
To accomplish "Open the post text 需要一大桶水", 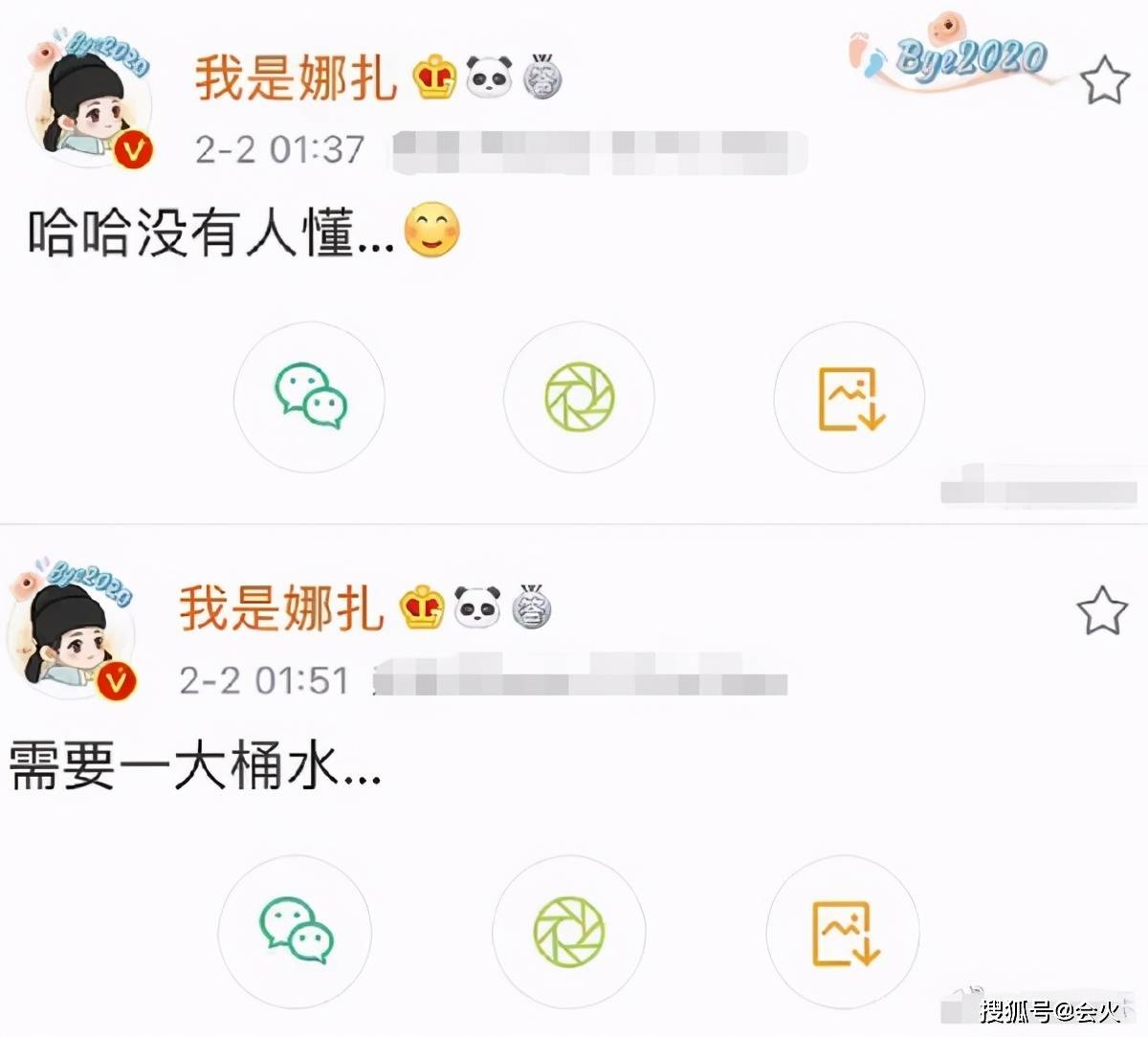I will (x=196, y=766).
